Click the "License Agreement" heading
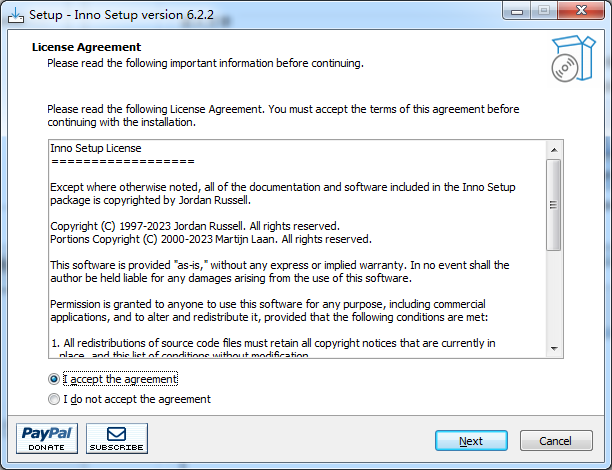This screenshot has height=470, width=612. 86,47
